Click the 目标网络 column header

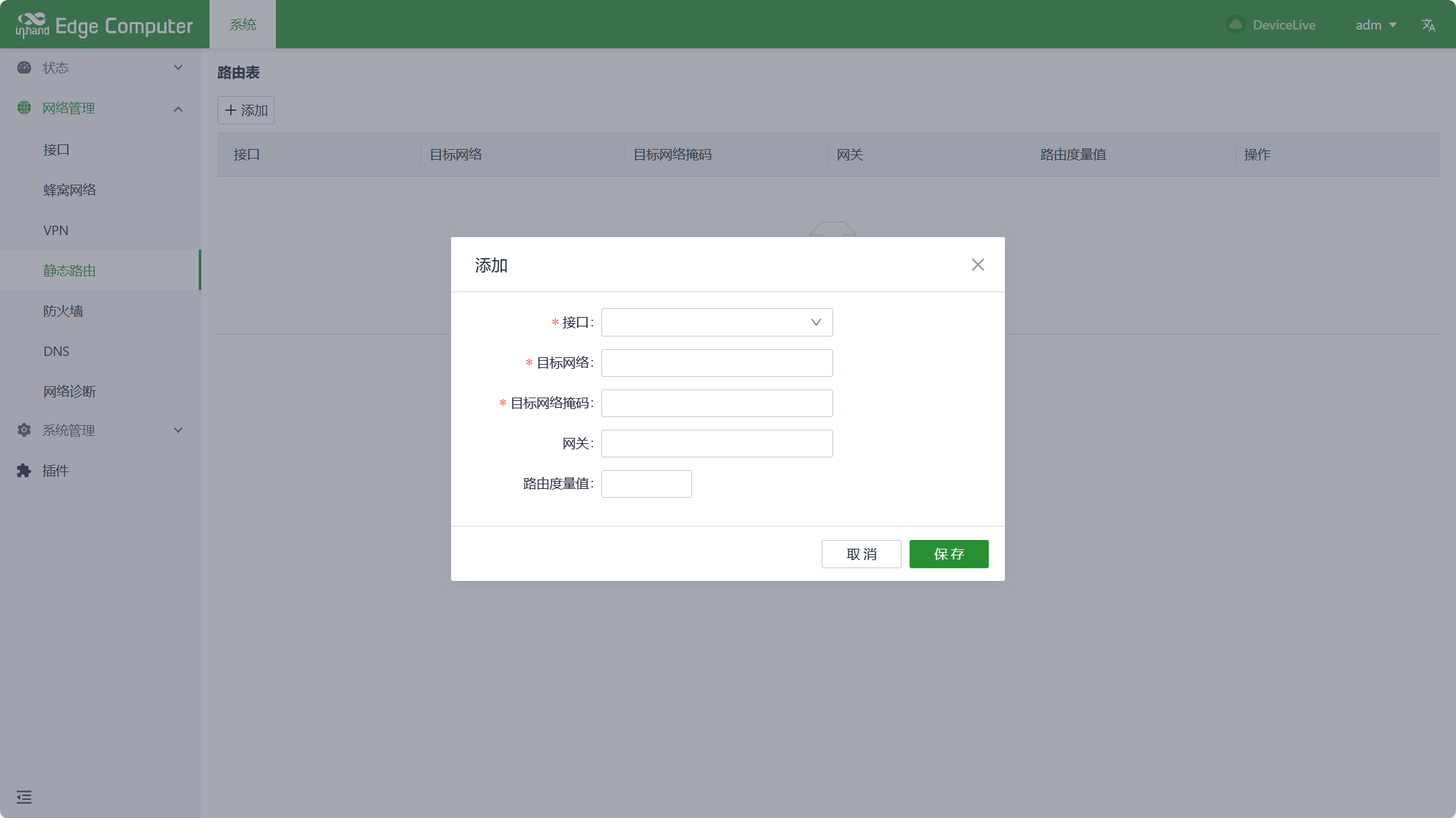point(456,154)
